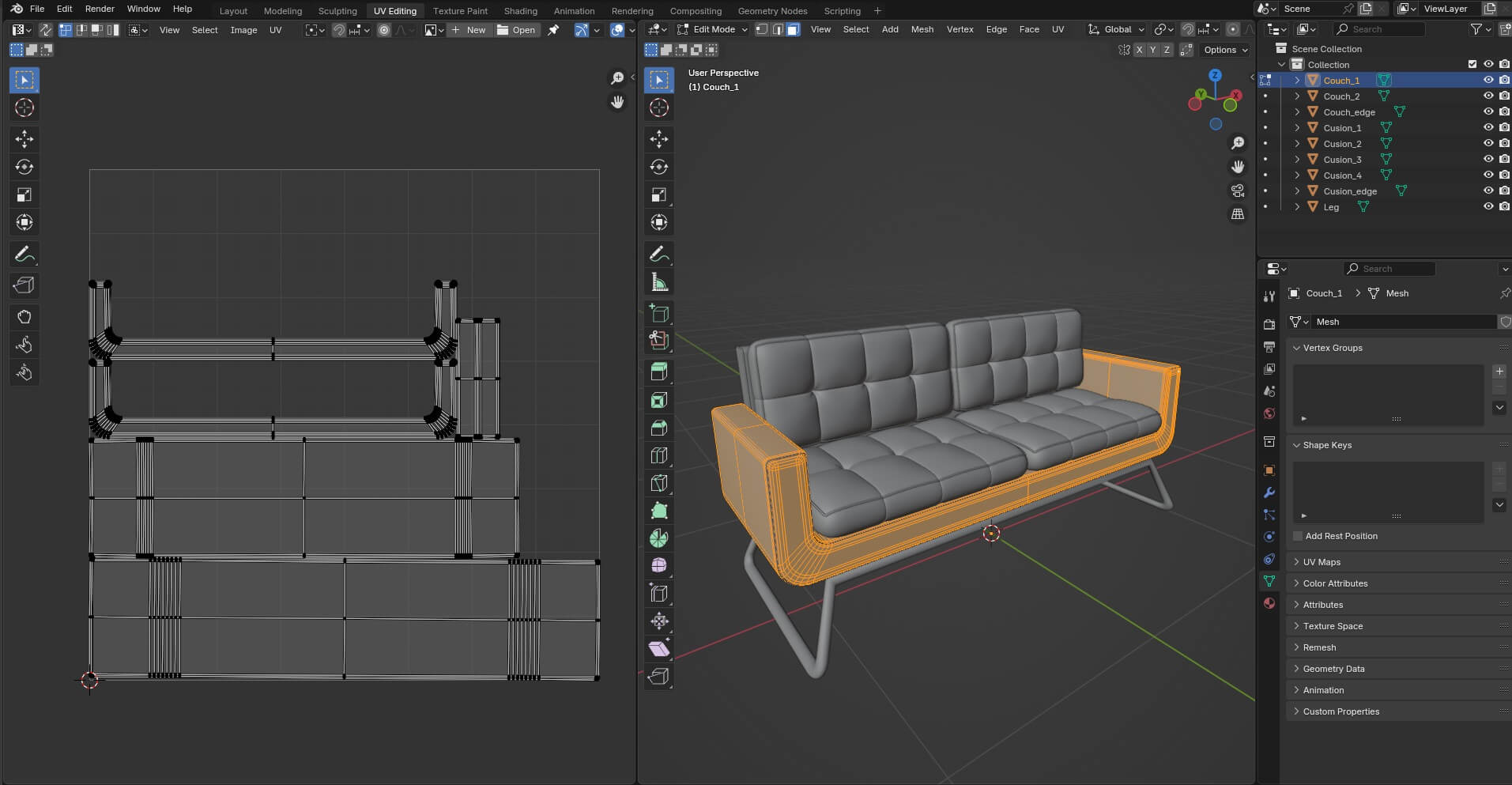Select the Knife tool
This screenshot has width=1512, height=785.
point(659,483)
